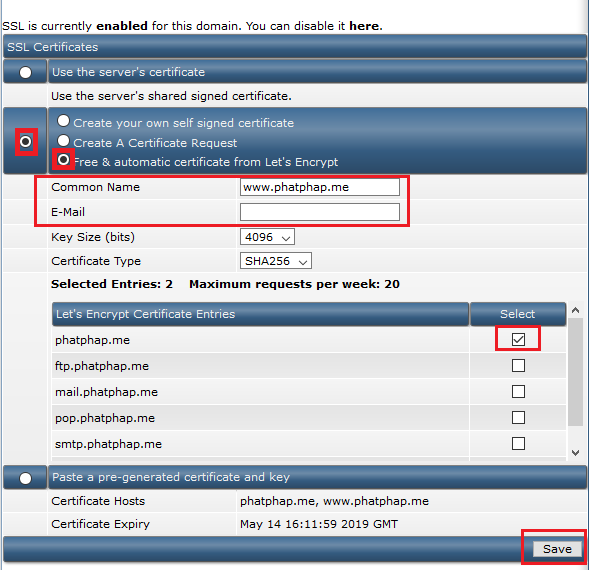Click the 'here' link to disable SSL
Viewport: 589px width, 570px height.
pos(364,26)
